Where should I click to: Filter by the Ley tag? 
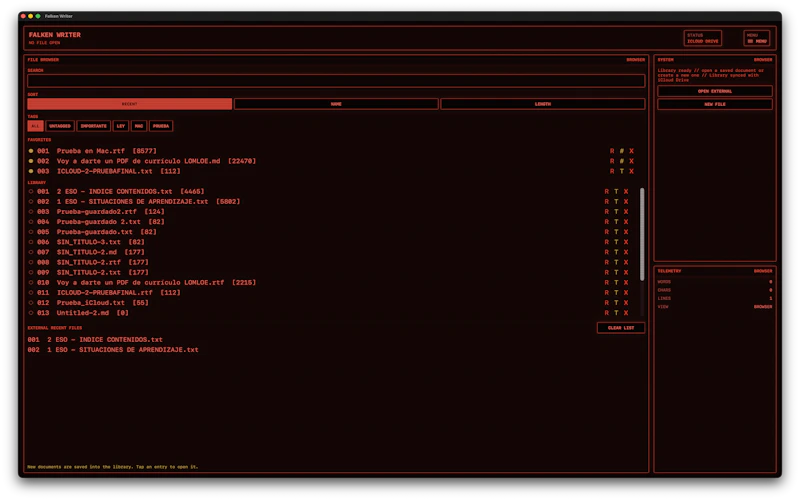click(x=121, y=126)
